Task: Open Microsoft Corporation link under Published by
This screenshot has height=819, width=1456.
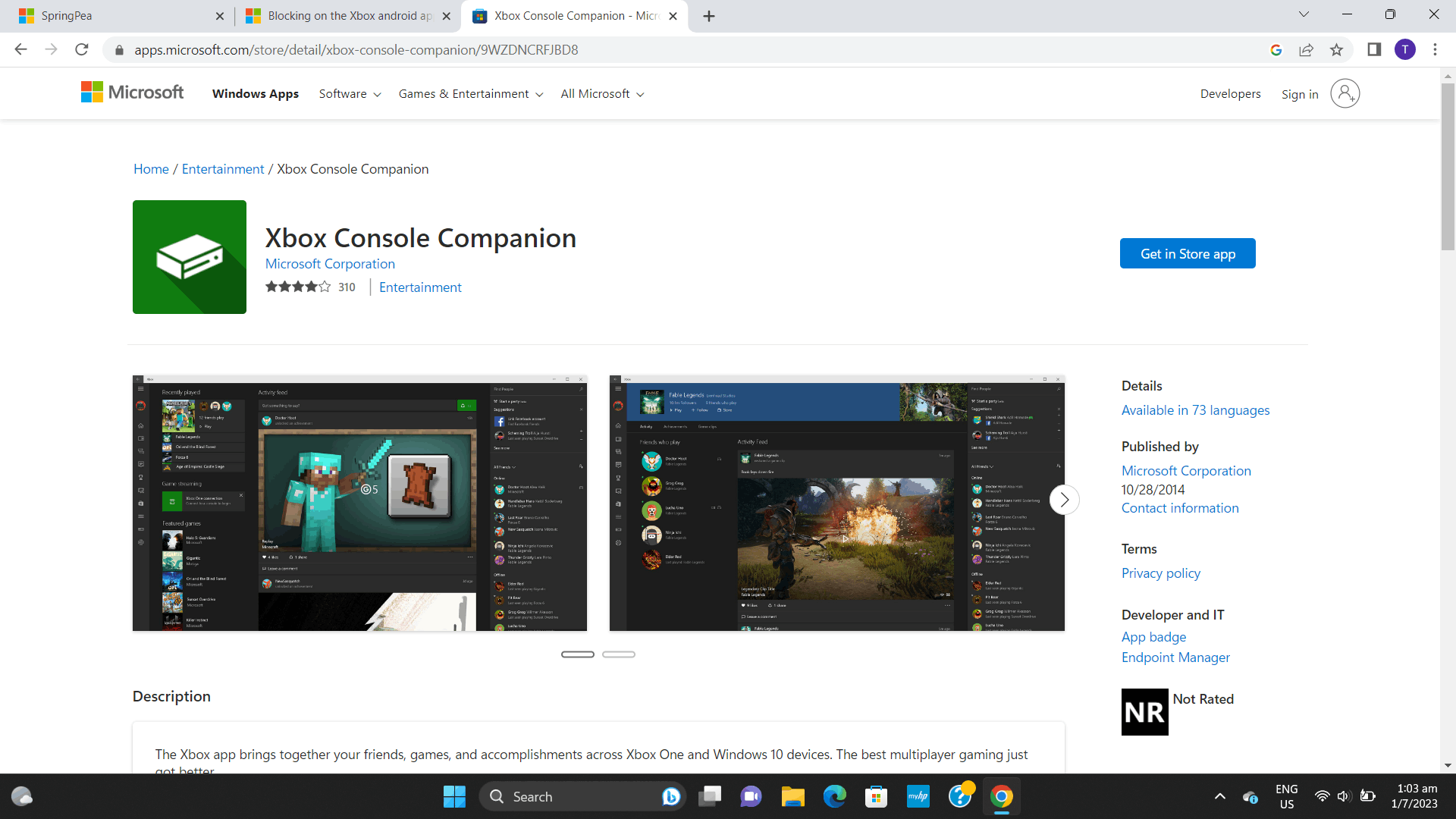Action: [1186, 471]
